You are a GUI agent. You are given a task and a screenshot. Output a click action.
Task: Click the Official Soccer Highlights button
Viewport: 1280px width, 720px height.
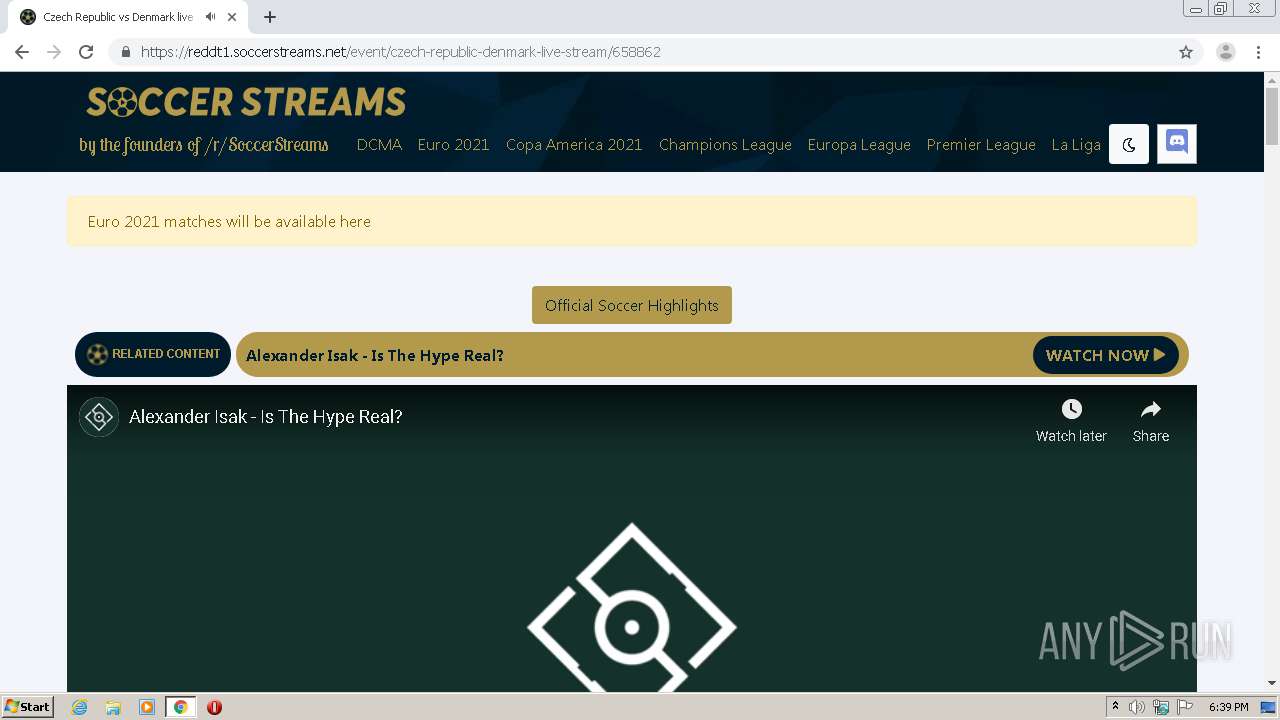pyautogui.click(x=632, y=305)
